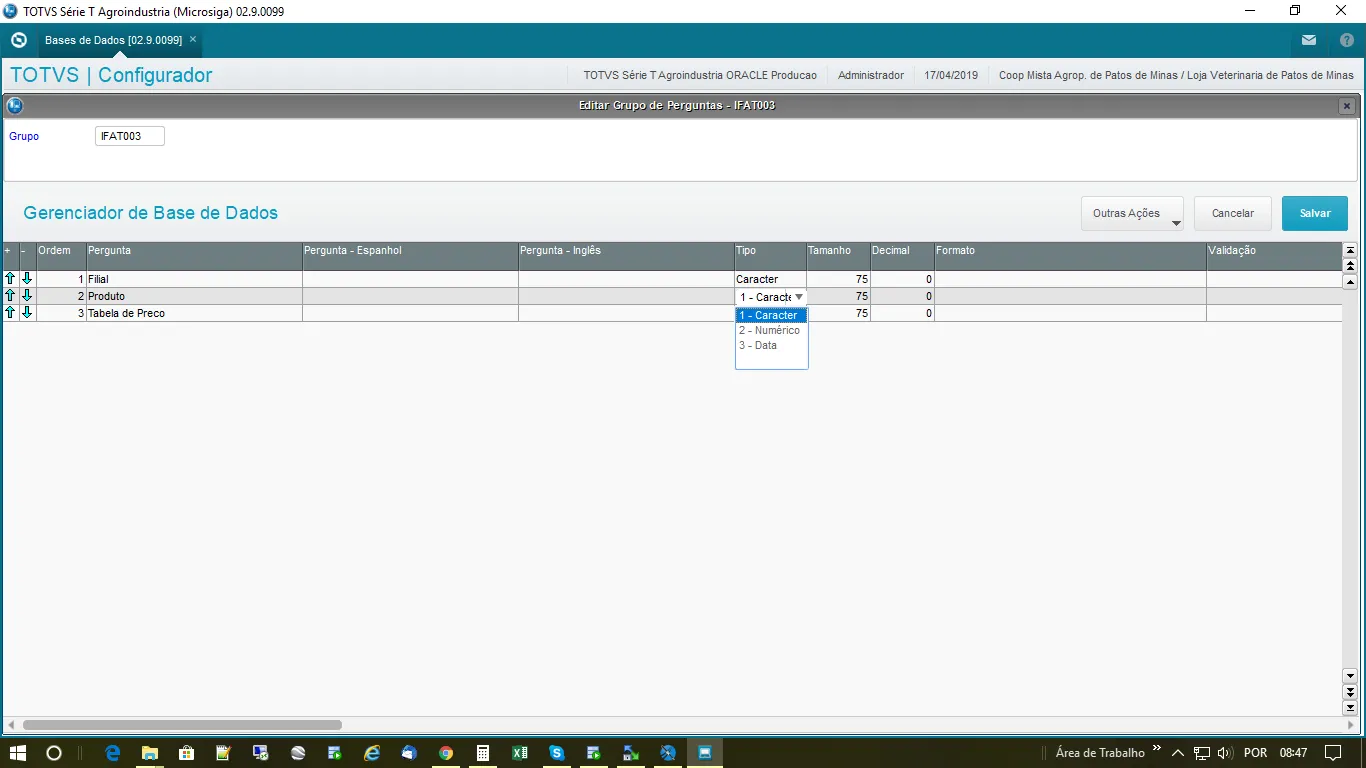Choose '2 - Numérico' in the Tipo list
Image resolution: width=1366 pixels, height=768 pixels.
point(771,330)
